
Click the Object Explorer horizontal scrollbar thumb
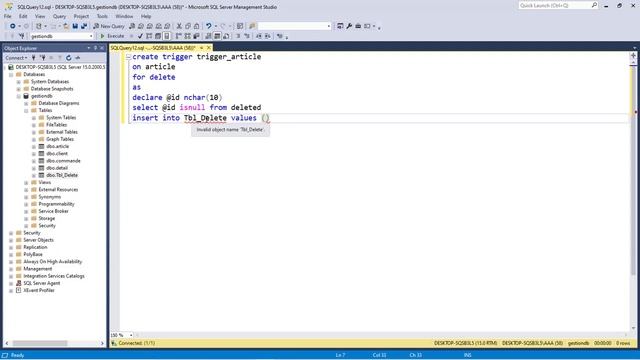[x=40, y=343]
